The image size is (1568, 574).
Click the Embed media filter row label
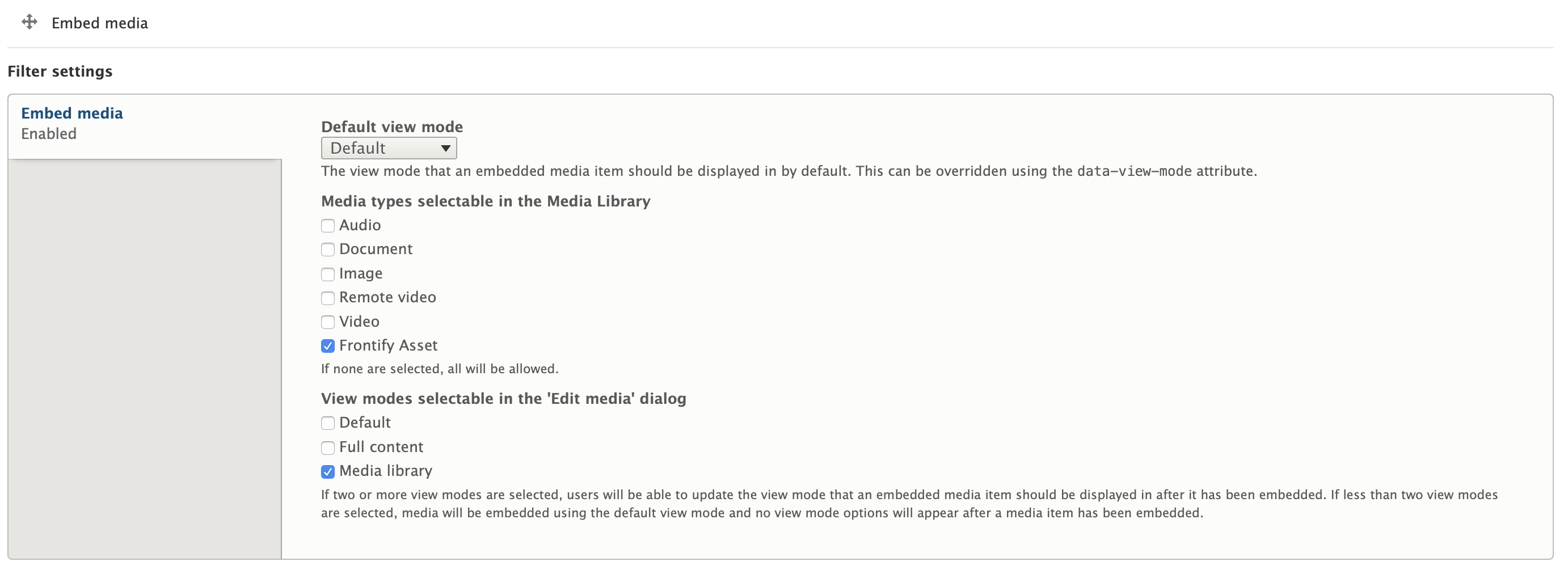point(99,23)
